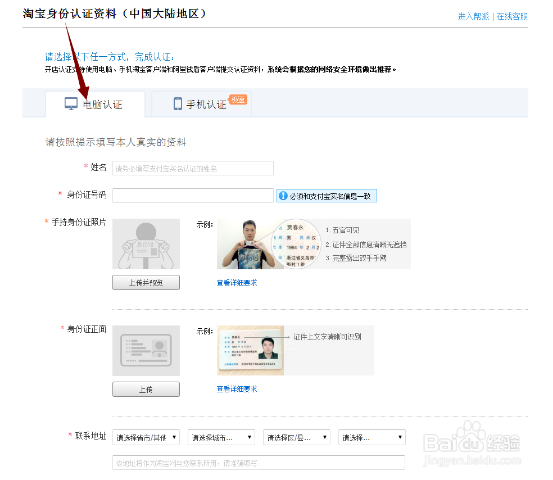Open the handheld ID example photo
Screen dimensions: 553x480
point(250,244)
